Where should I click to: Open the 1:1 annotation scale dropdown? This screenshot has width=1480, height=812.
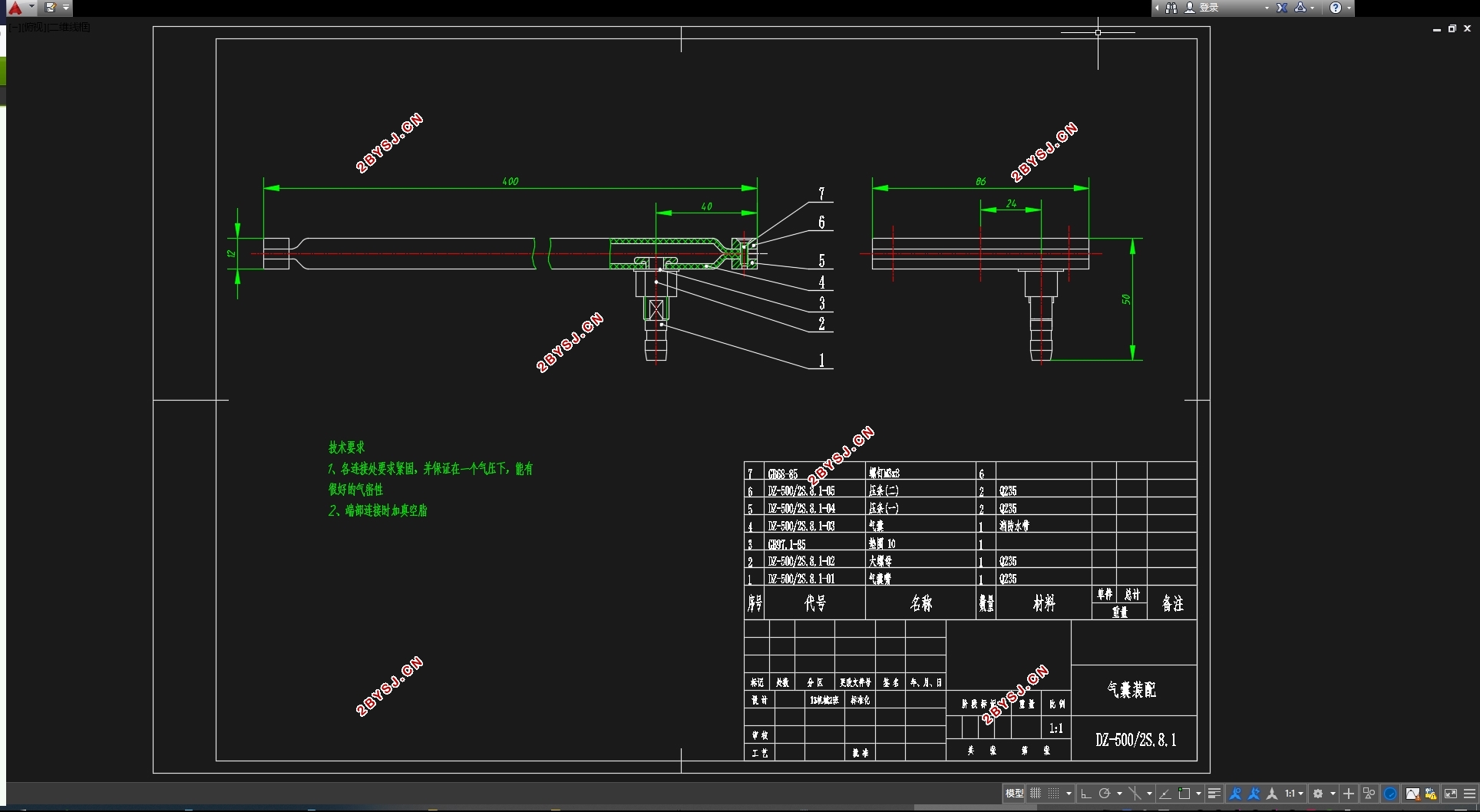pyautogui.click(x=1294, y=793)
